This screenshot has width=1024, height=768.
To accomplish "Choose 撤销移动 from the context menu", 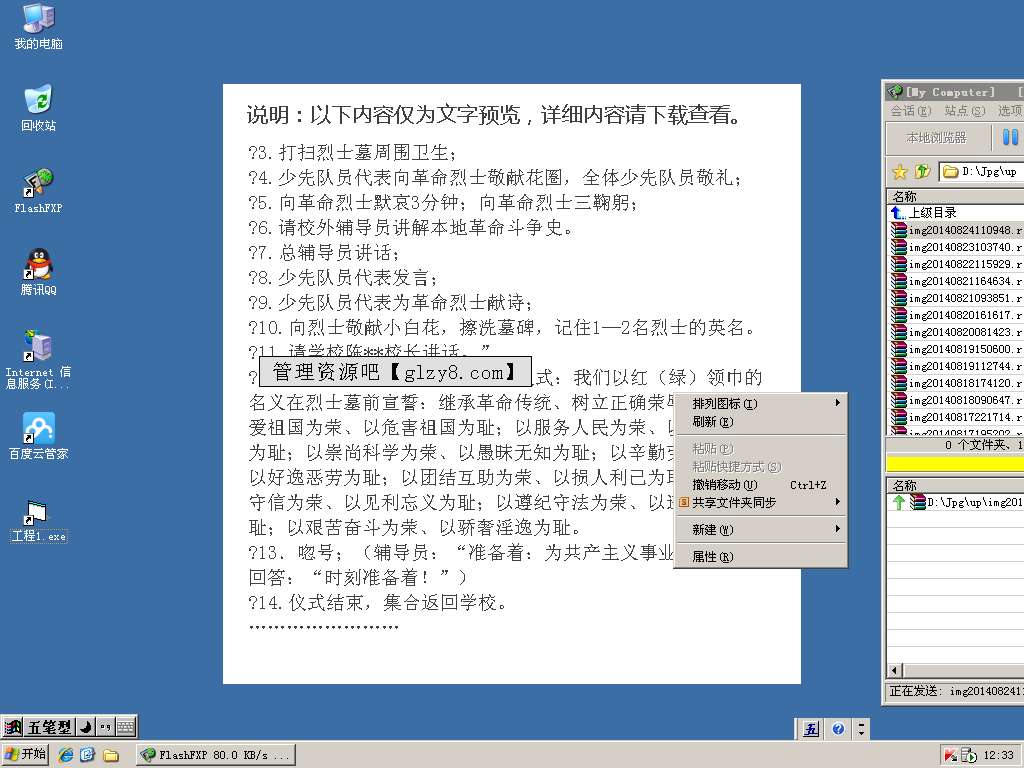I will tap(760, 485).
